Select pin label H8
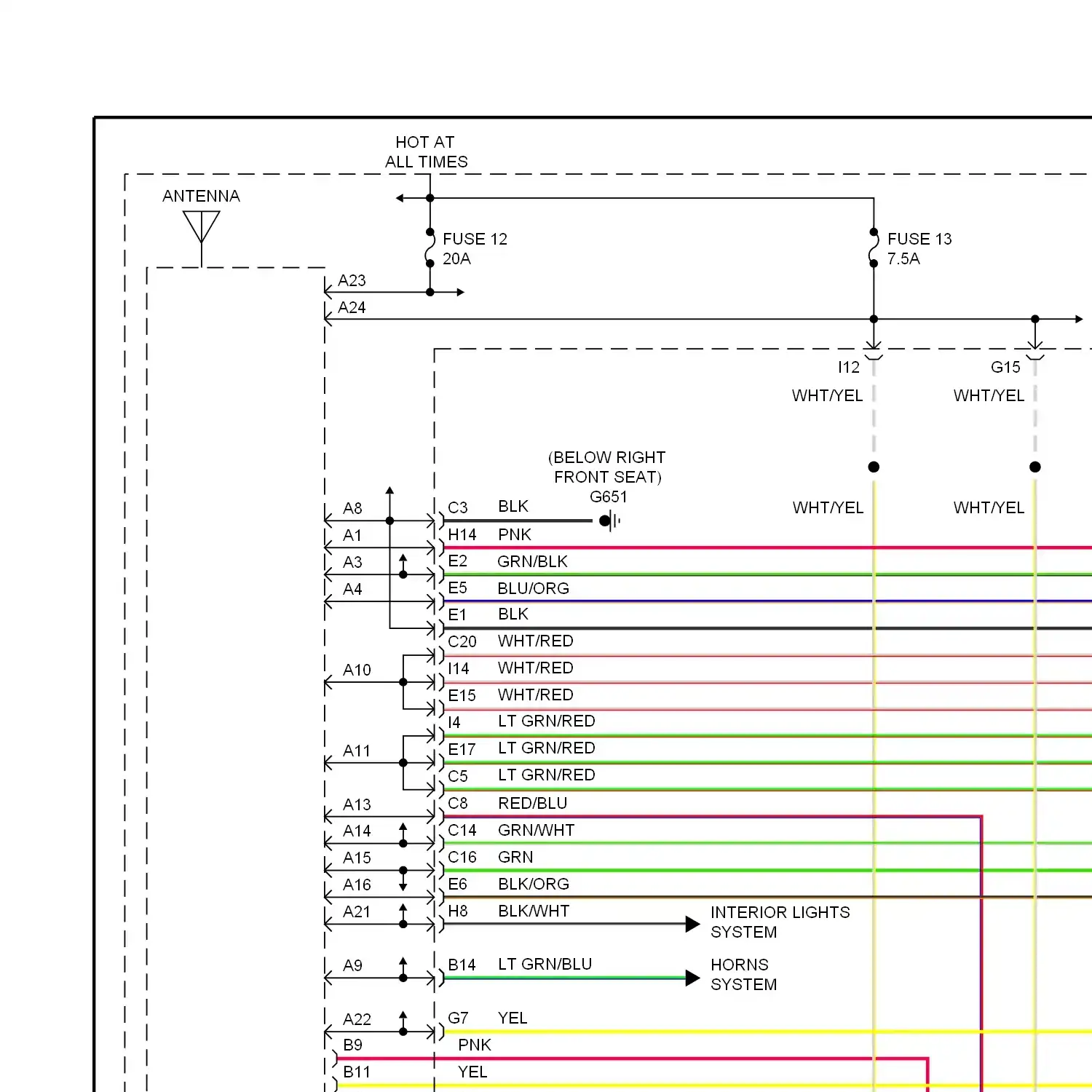1092x1092 pixels. tap(458, 911)
